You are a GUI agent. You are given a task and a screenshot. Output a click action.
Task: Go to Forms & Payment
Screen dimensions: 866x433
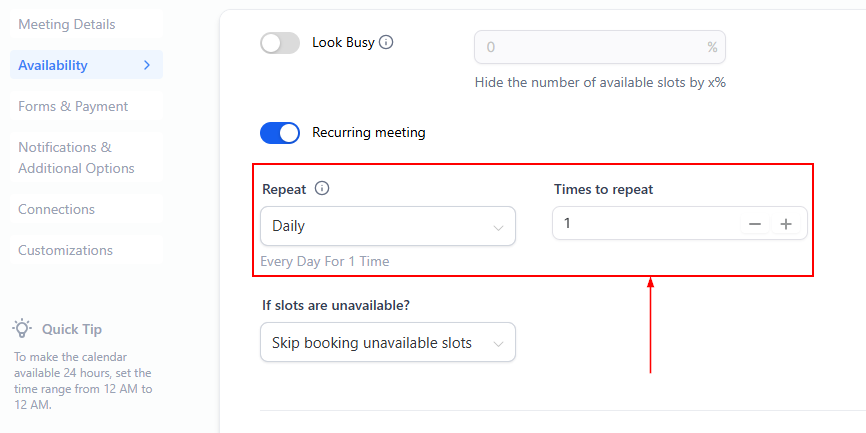(73, 106)
